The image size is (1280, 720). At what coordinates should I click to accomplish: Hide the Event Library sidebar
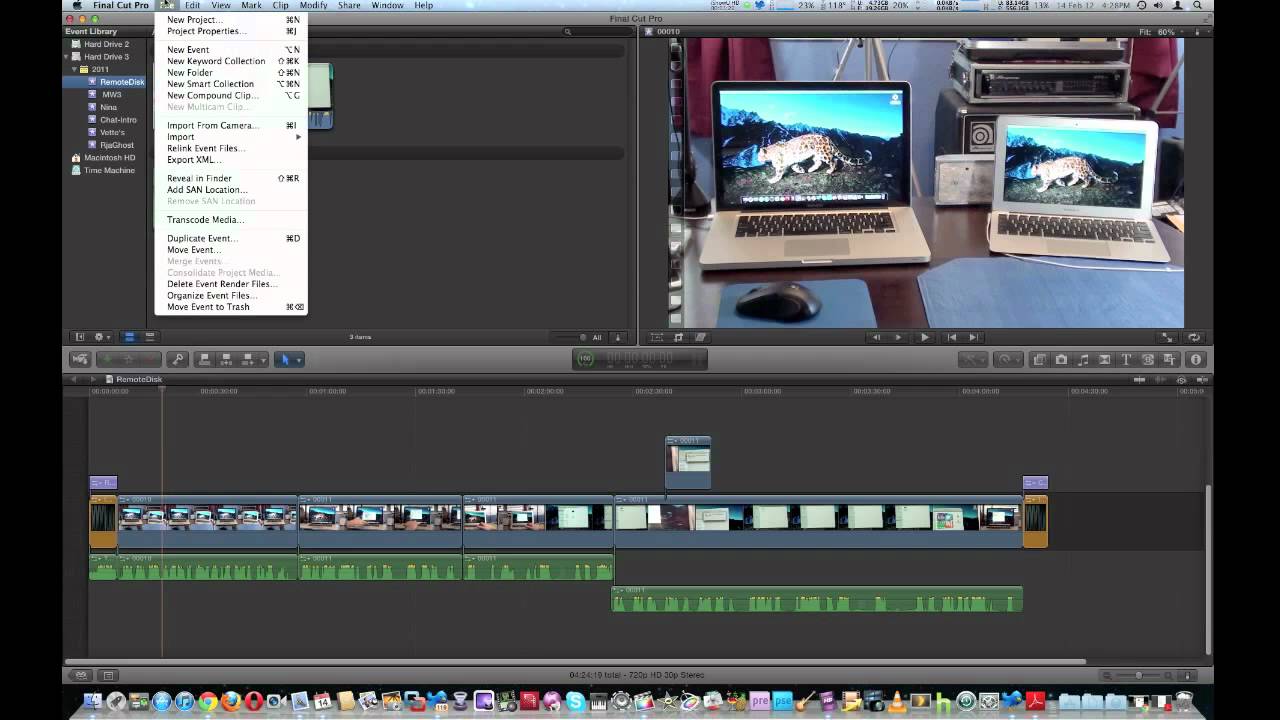80,337
